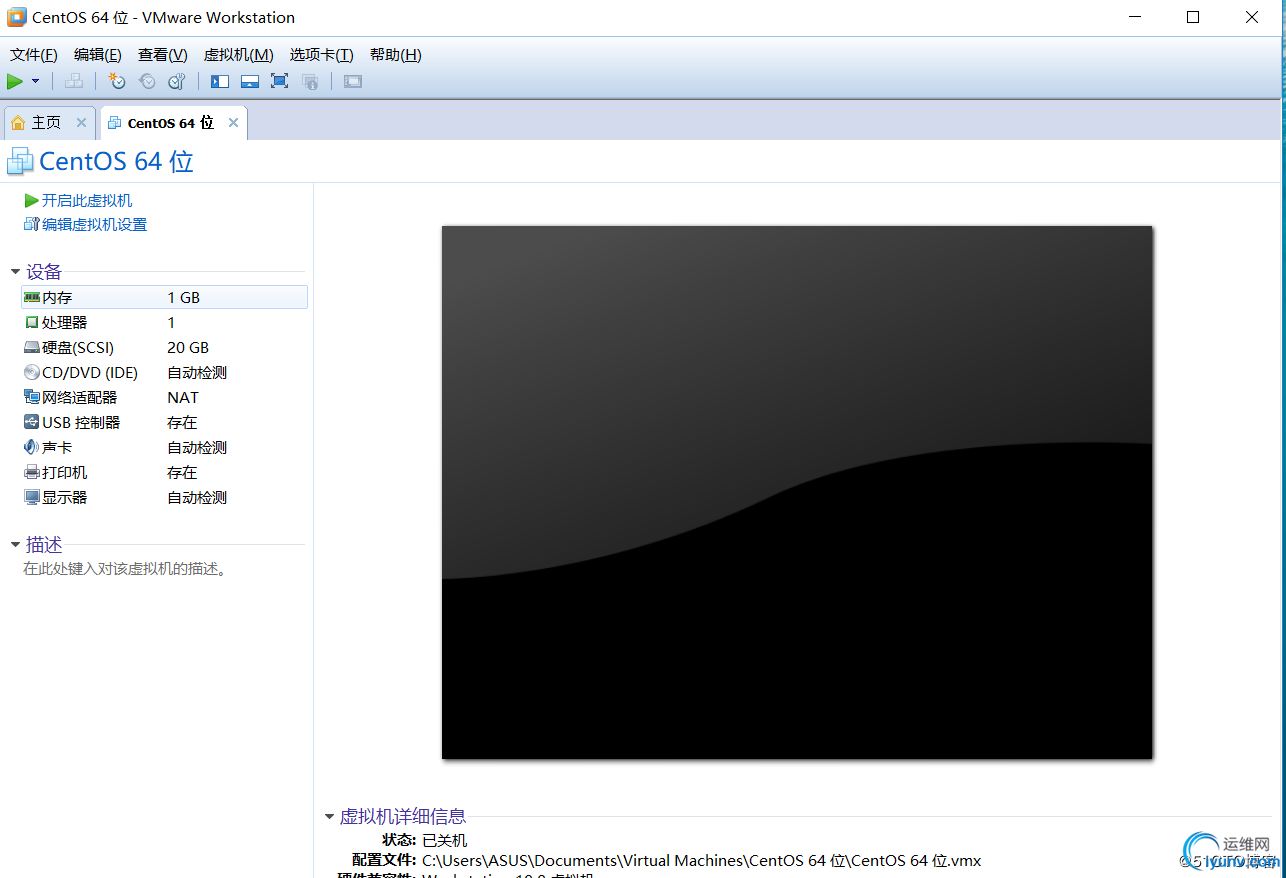Image resolution: width=1286 pixels, height=878 pixels.
Task: Collapse the 描述 section
Action: [15, 545]
